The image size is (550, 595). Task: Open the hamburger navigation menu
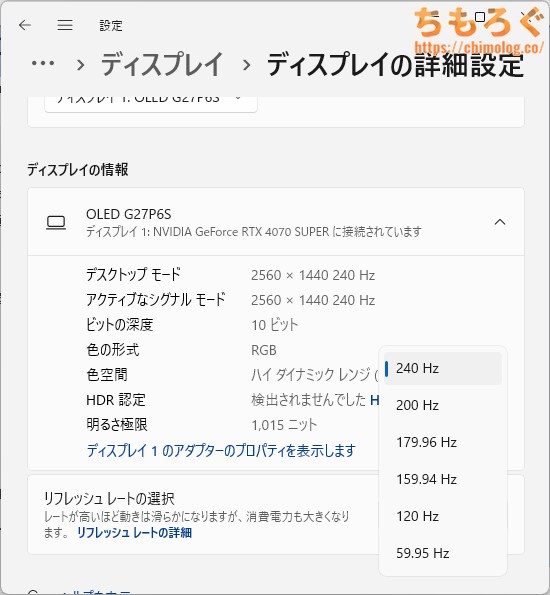coord(65,25)
